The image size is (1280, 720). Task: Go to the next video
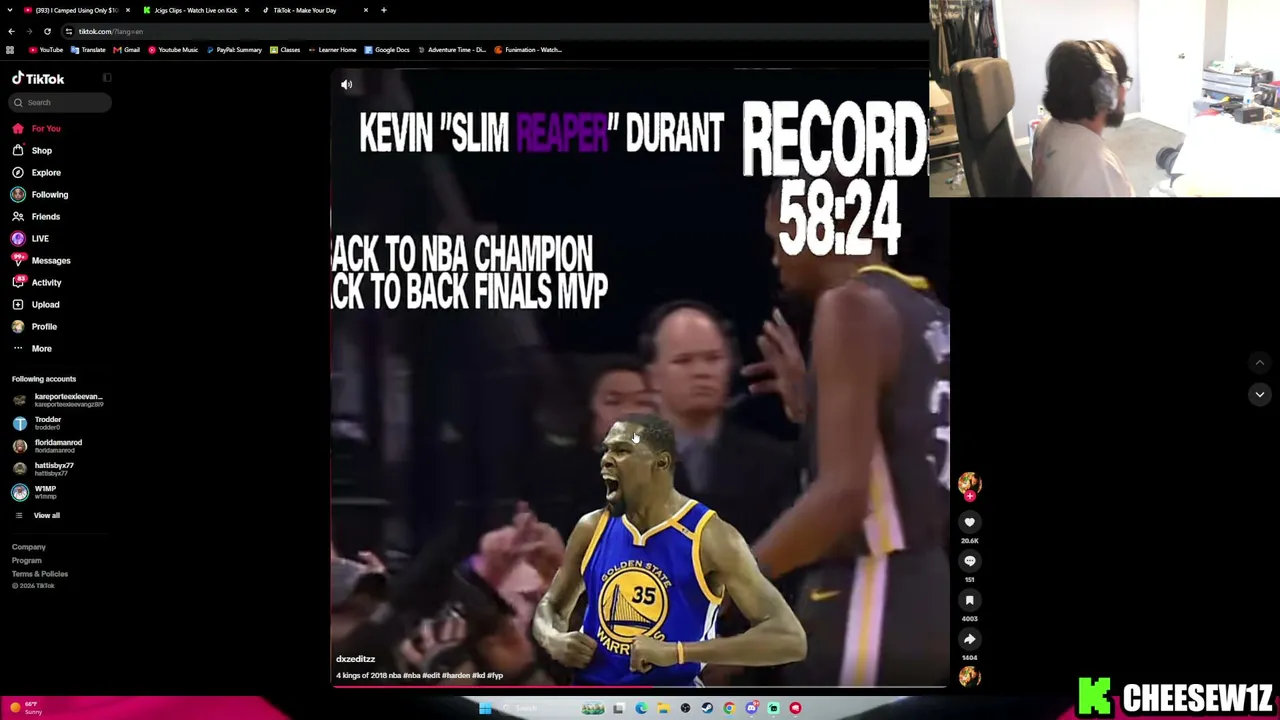coord(1259,395)
